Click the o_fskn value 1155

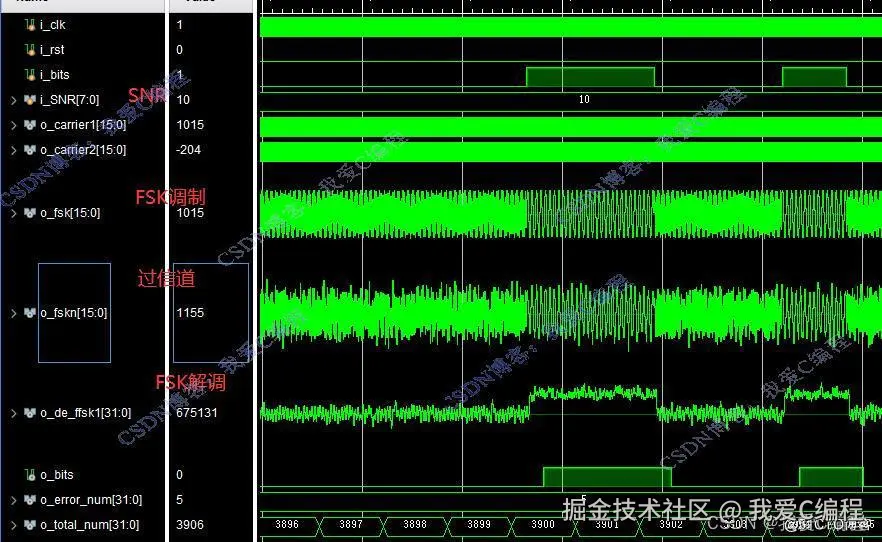click(190, 313)
